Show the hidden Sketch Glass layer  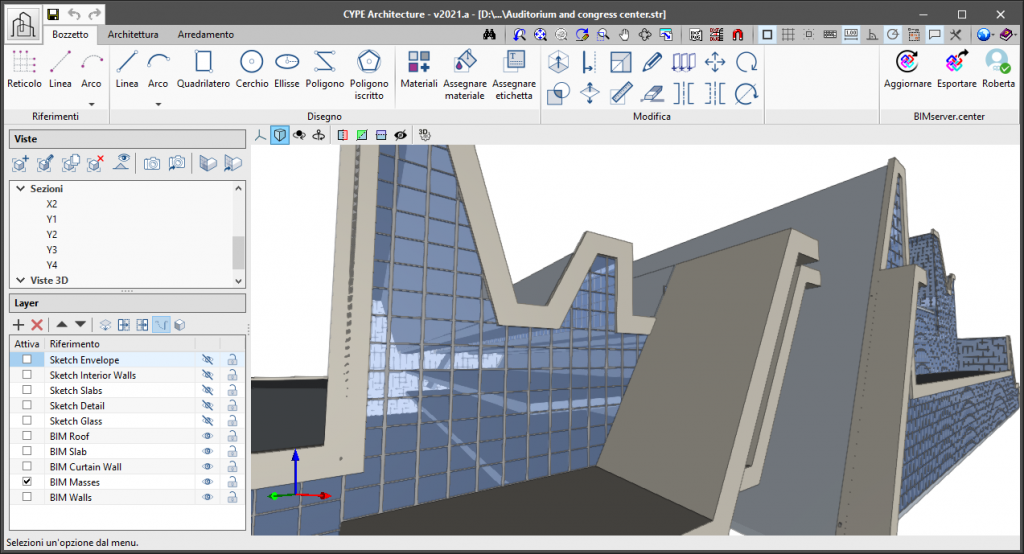tap(208, 421)
